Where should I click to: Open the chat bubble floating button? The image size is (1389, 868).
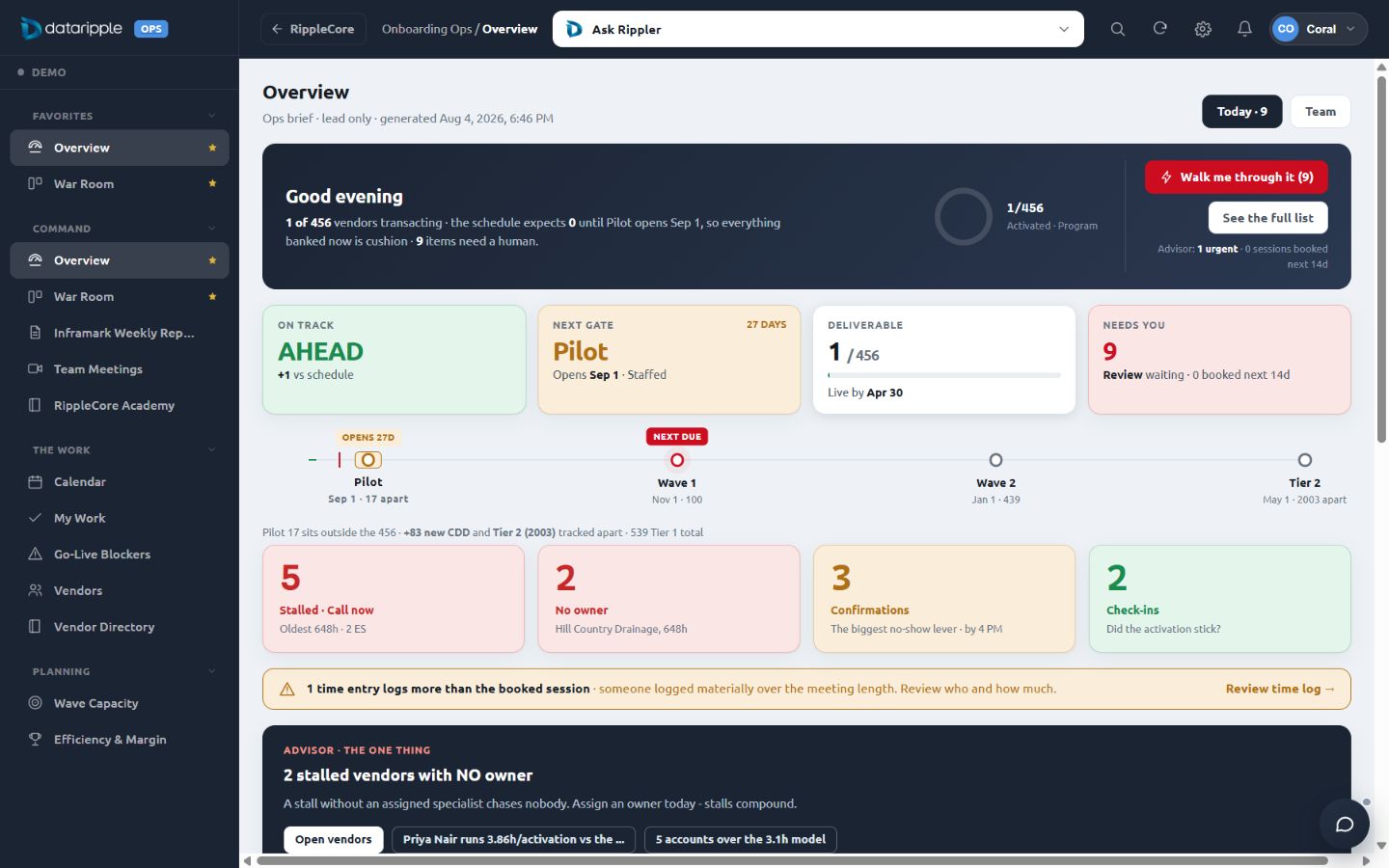[1345, 824]
